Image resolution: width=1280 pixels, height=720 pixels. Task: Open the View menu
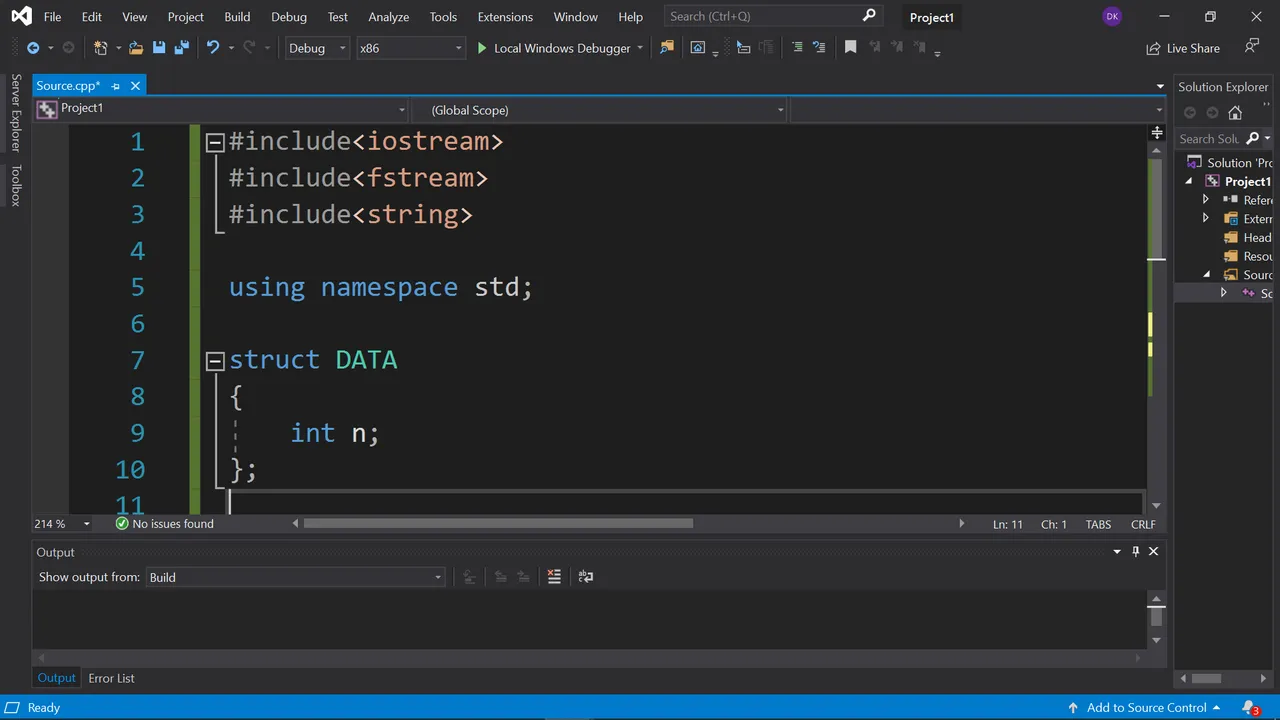click(x=135, y=17)
